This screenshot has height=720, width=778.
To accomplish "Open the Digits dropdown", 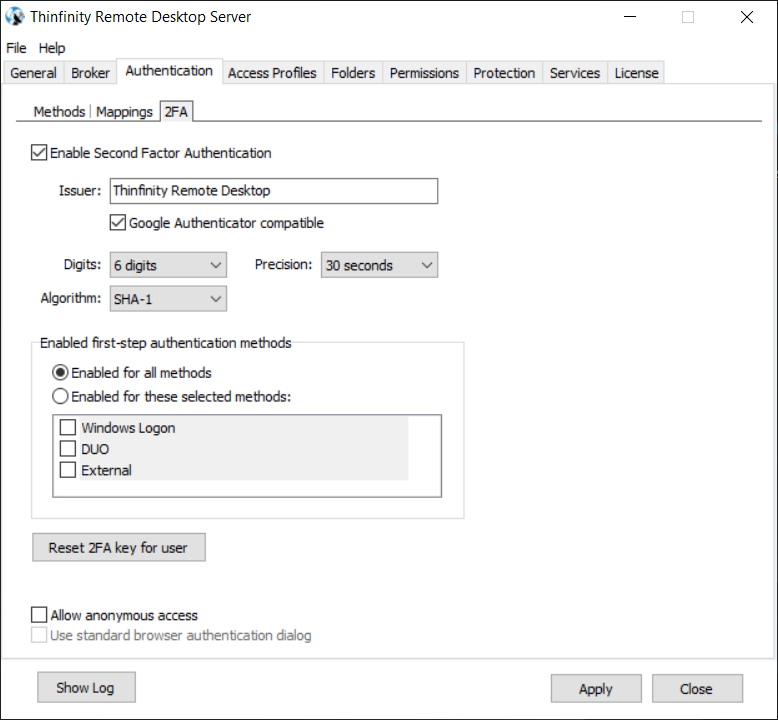I will [x=168, y=265].
